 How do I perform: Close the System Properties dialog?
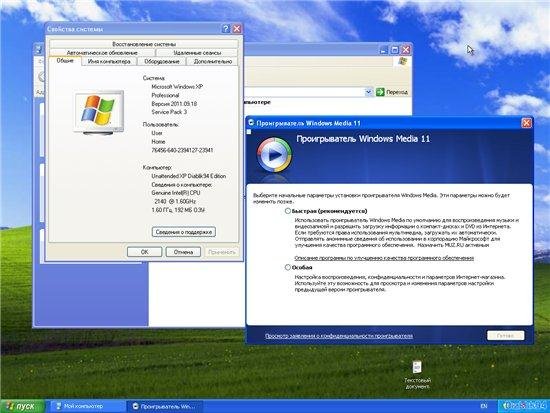(x=237, y=29)
